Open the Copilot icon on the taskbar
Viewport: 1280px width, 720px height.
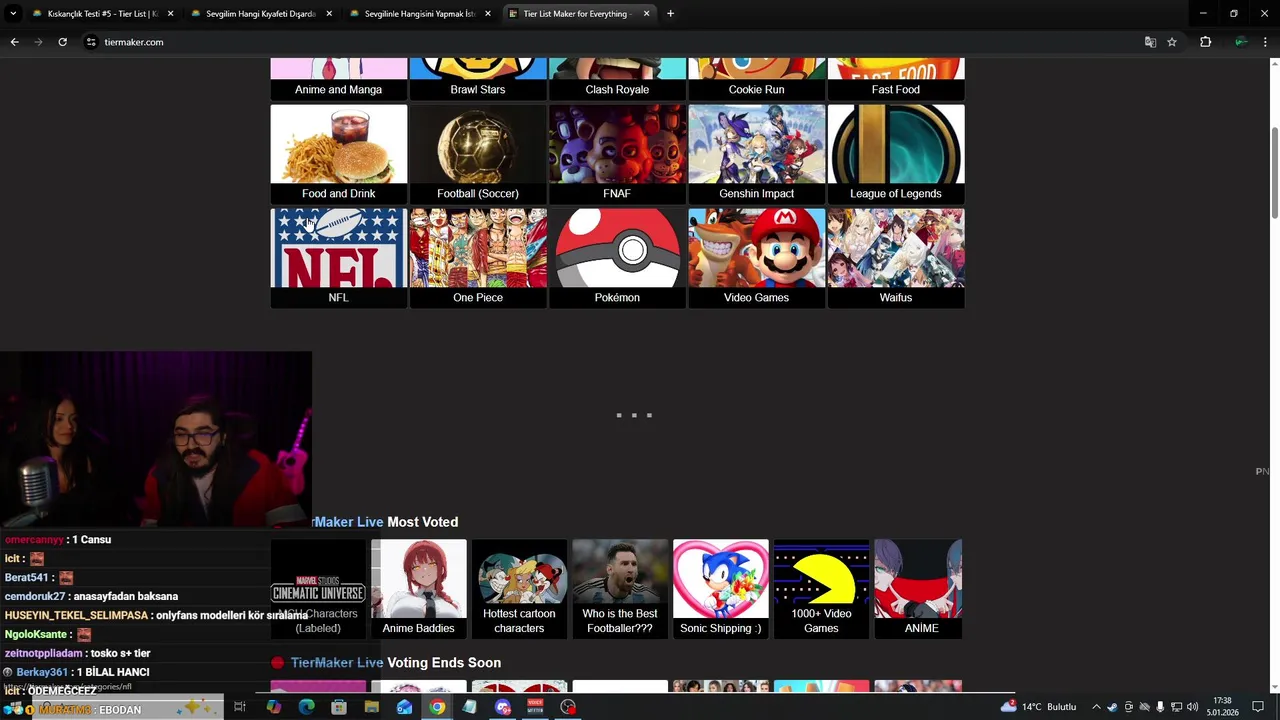[273, 707]
